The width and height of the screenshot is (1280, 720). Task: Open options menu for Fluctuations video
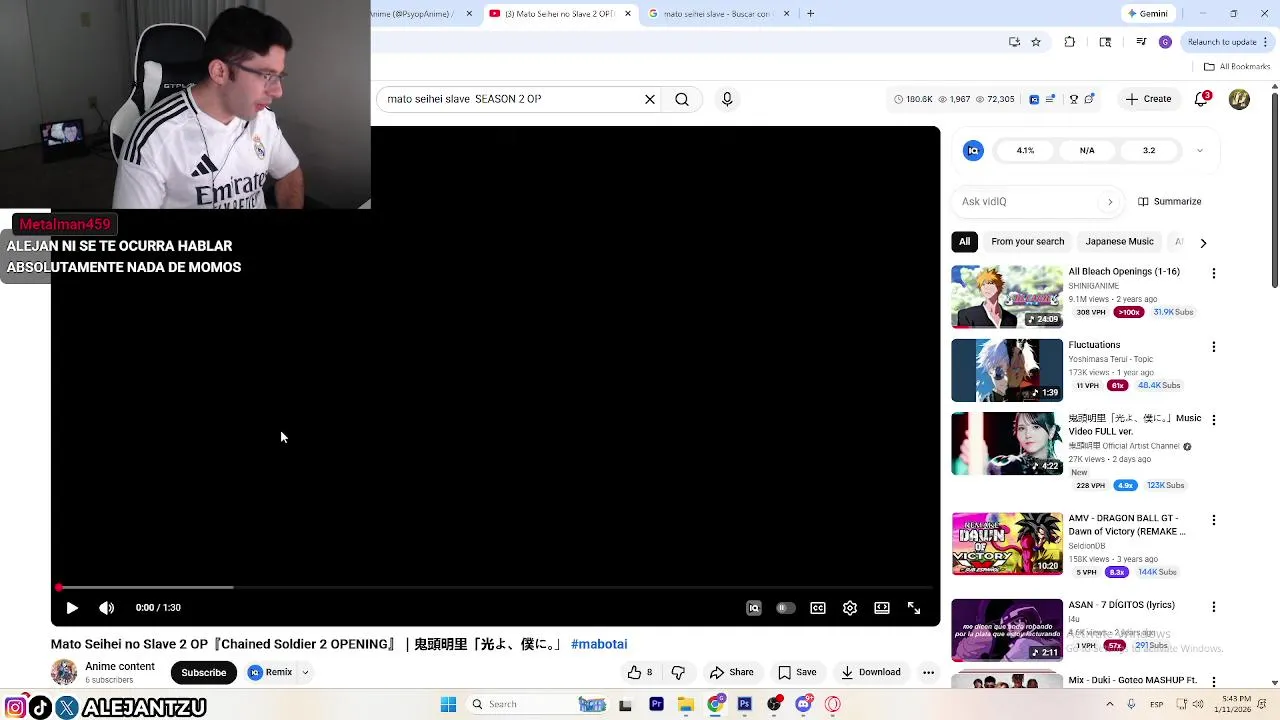tap(1214, 346)
